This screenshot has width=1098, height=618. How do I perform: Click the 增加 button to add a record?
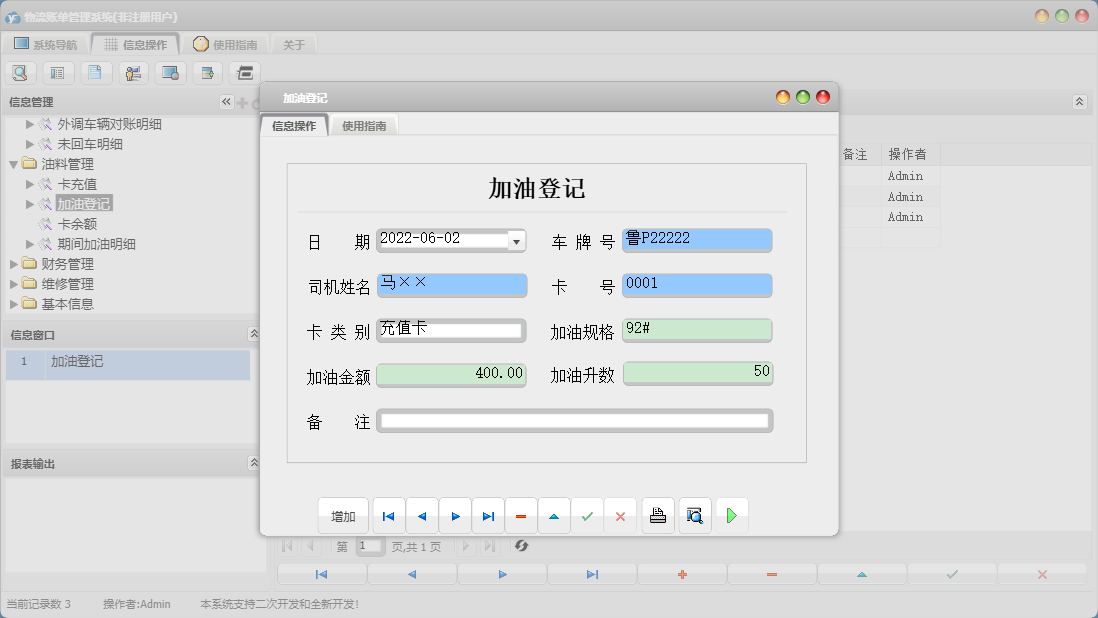pos(342,515)
